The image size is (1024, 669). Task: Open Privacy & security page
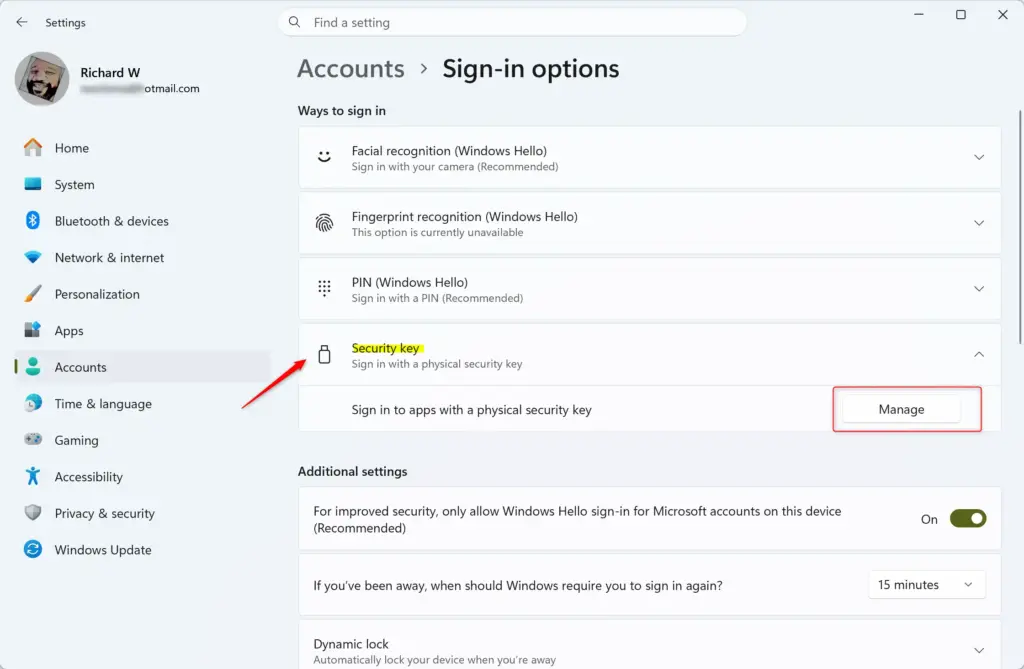[142, 514]
